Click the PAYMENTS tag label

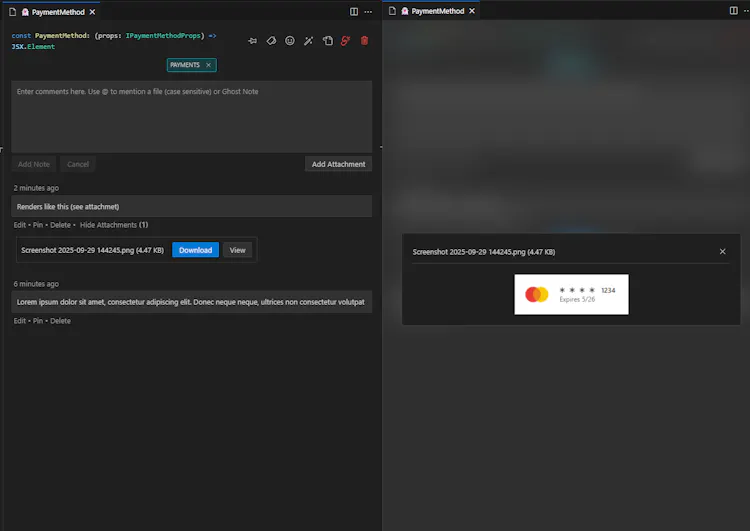pos(185,65)
